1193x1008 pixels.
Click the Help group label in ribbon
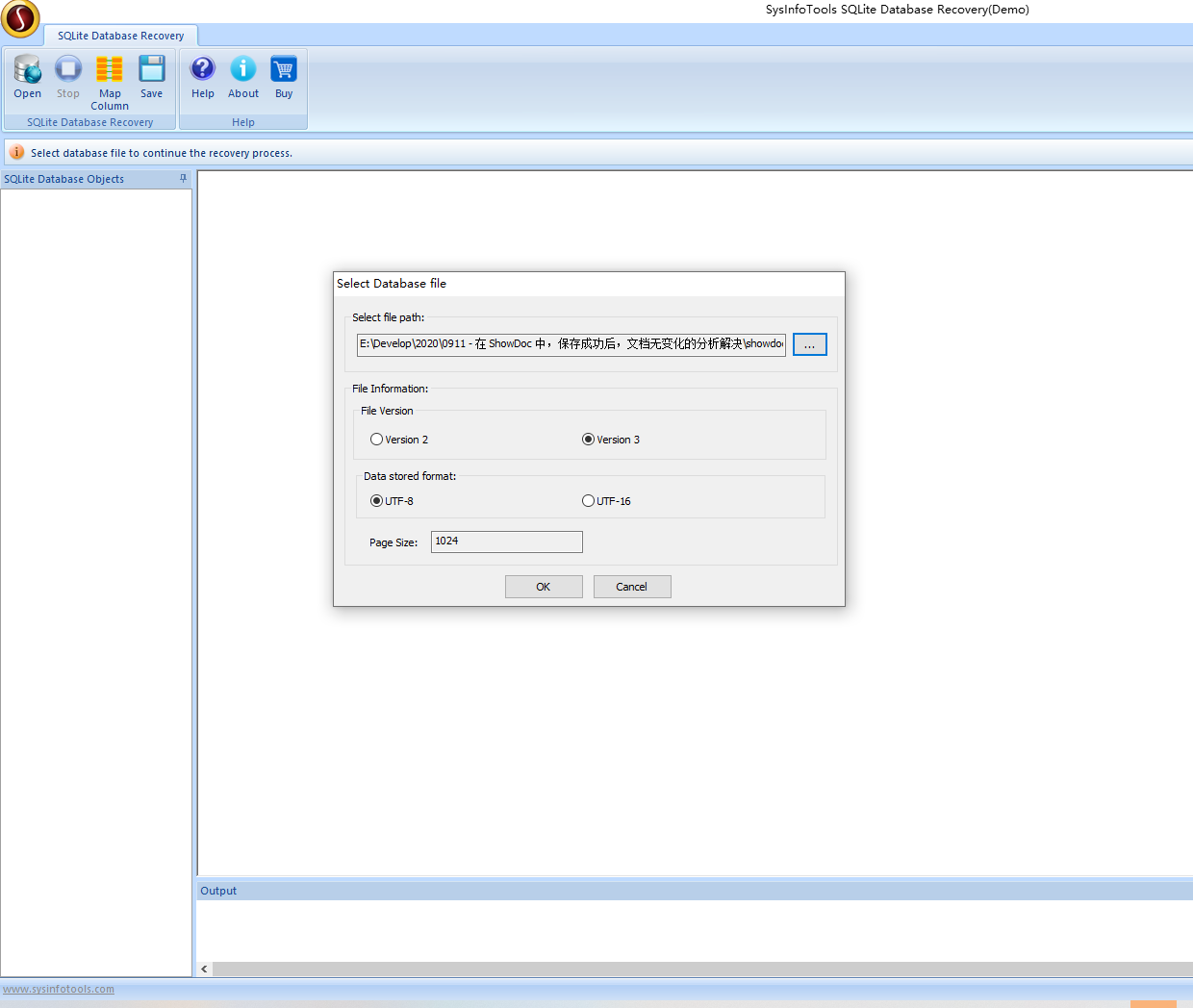point(243,122)
